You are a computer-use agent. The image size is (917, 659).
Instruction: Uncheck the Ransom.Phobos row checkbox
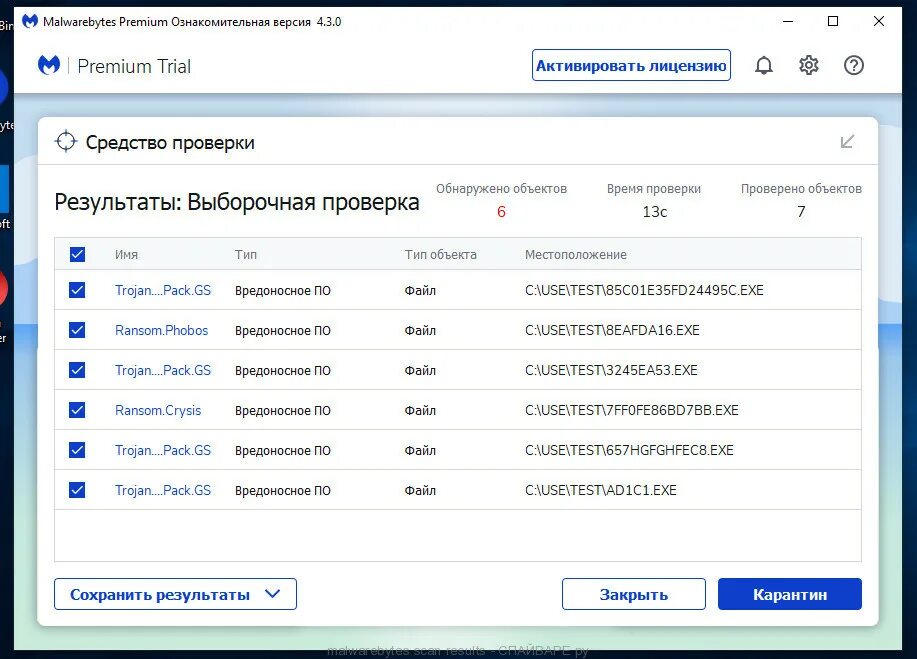click(x=77, y=330)
